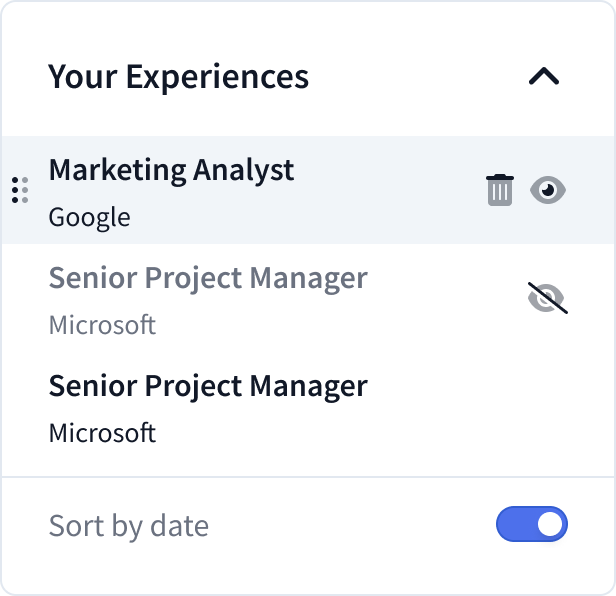The height and width of the screenshot is (596, 616).
Task: Click the Your Experiences heading
Action: [x=178, y=77]
